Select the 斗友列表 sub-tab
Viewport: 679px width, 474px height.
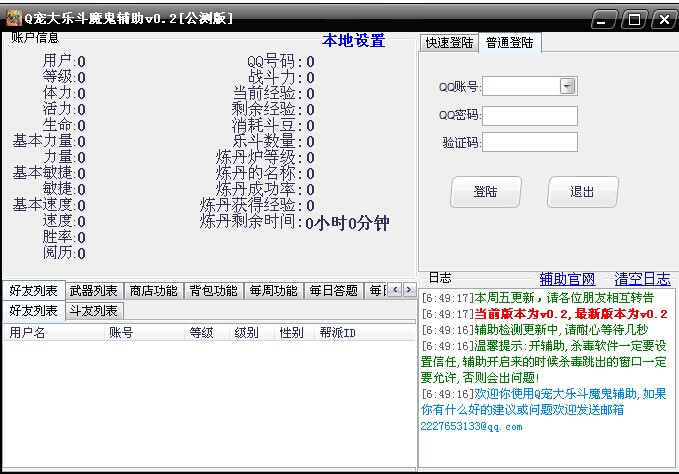(x=94, y=311)
